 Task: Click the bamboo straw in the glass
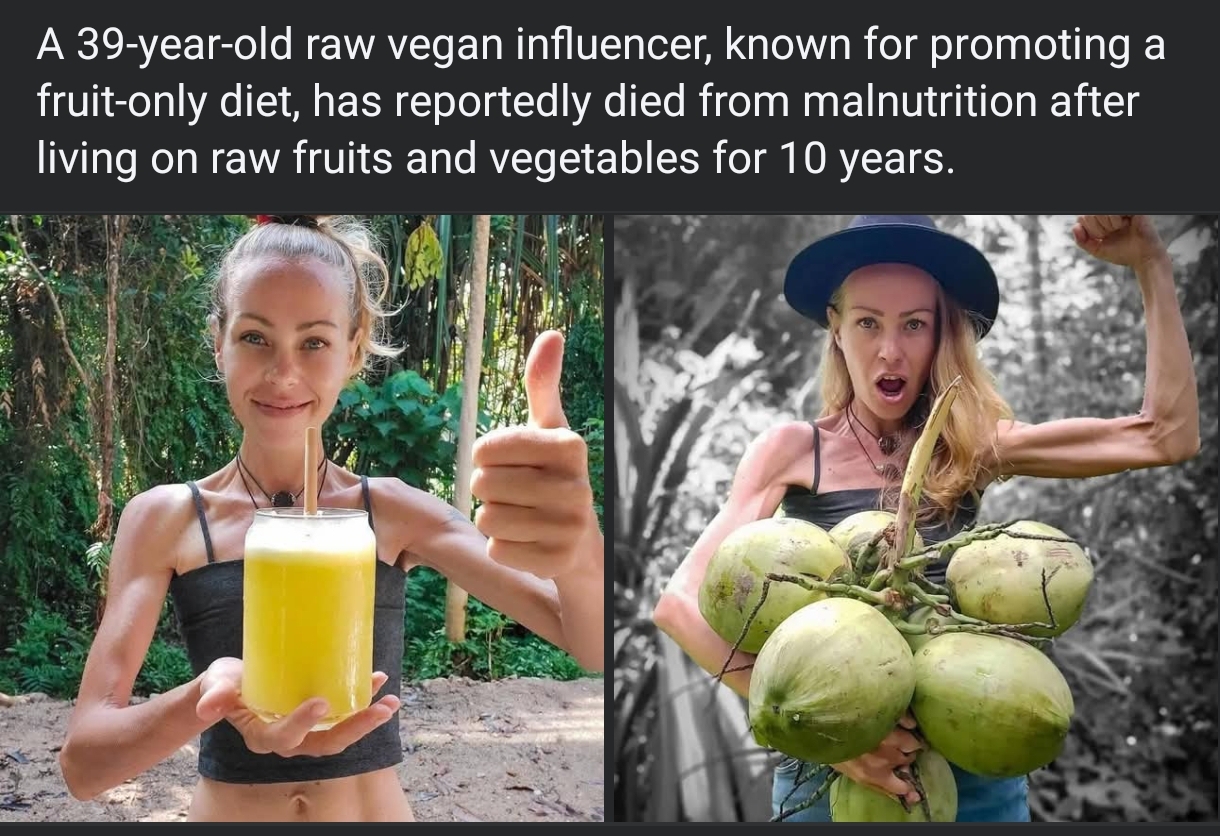pyautogui.click(x=312, y=470)
